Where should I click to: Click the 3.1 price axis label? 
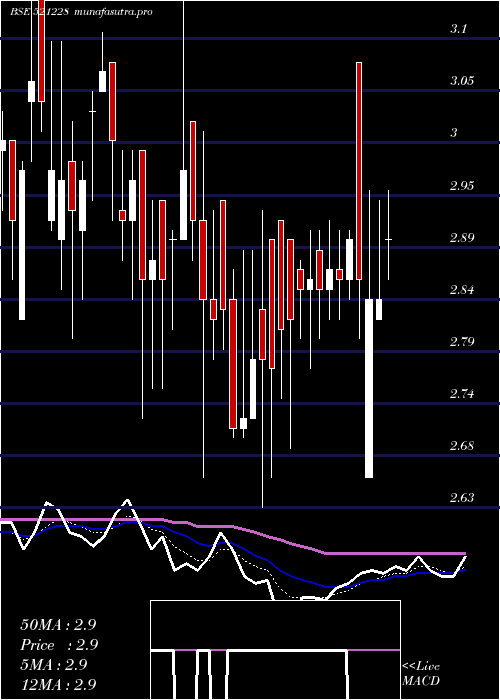pos(459,29)
